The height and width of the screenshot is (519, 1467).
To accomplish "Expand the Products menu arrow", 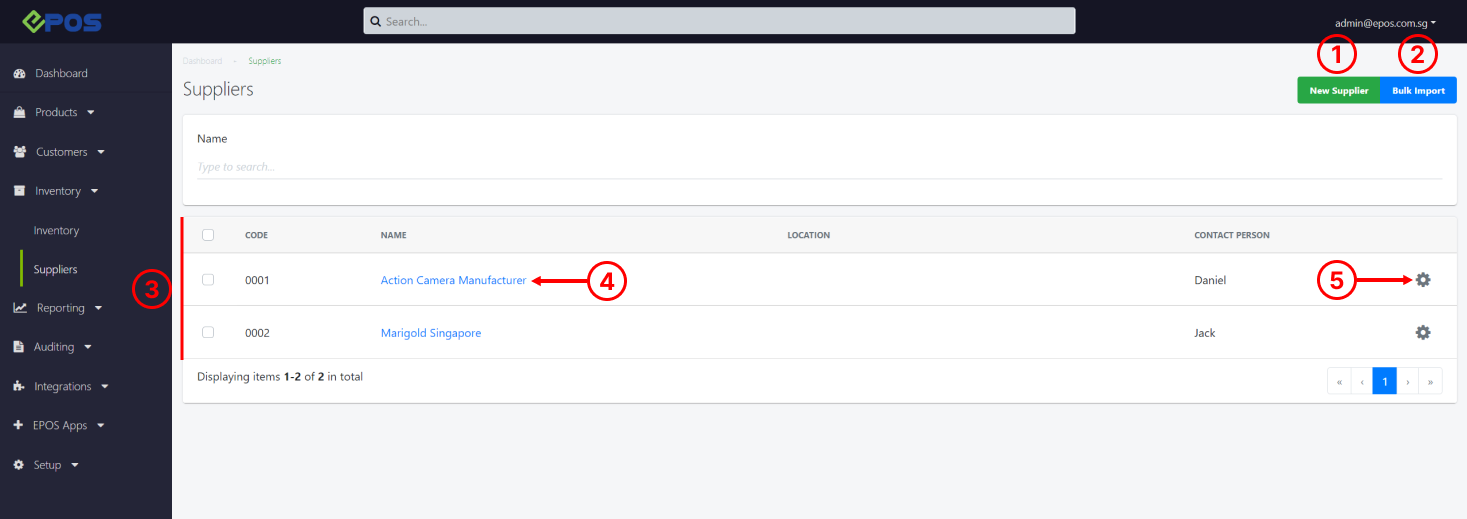I will (91, 113).
